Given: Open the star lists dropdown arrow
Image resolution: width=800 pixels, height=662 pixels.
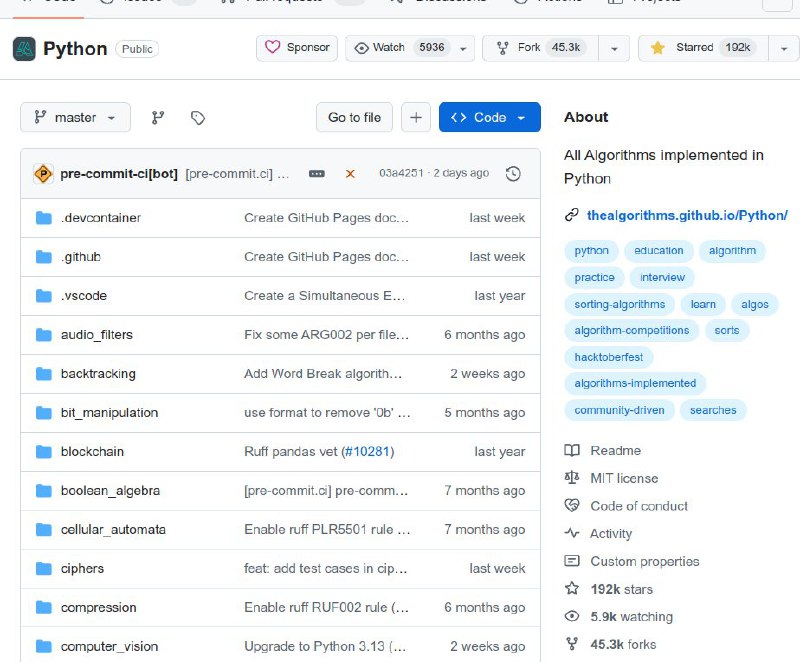Looking at the screenshot, I should point(784,48).
